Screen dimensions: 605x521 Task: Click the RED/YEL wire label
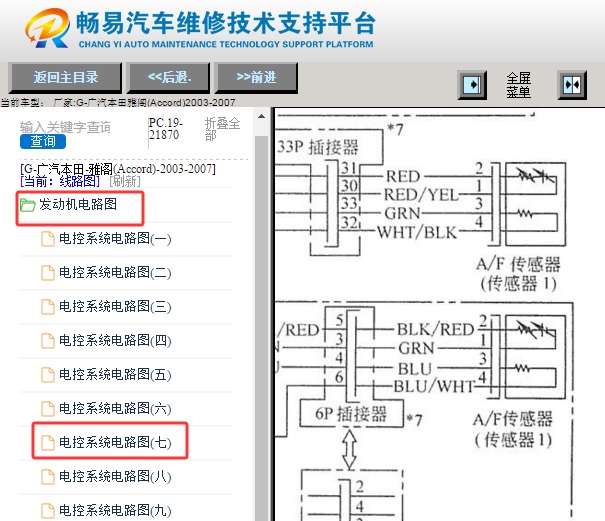(421, 195)
